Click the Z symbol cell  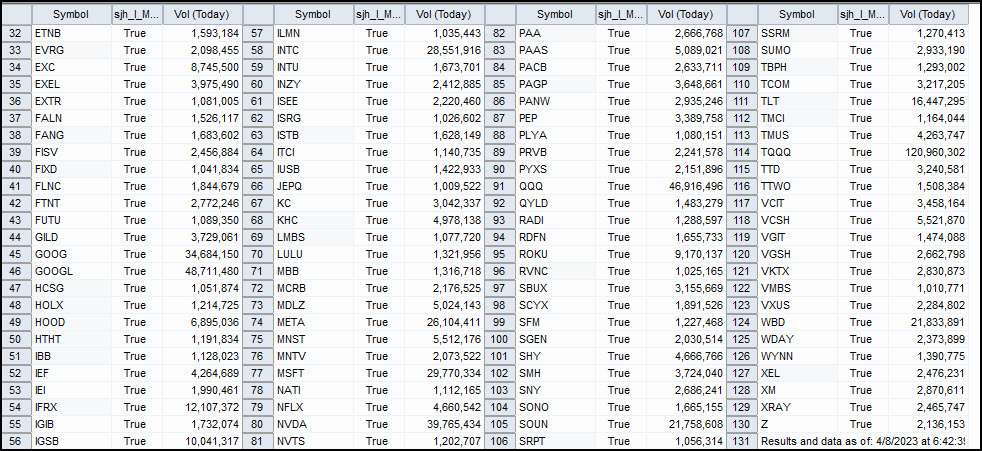click(x=797, y=424)
